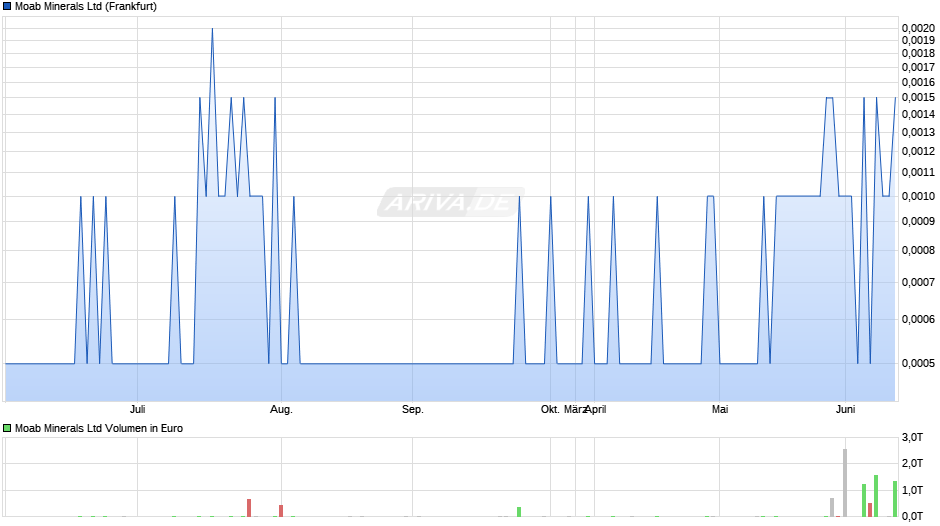Click the 'Mai' axis label

[x=720, y=409]
